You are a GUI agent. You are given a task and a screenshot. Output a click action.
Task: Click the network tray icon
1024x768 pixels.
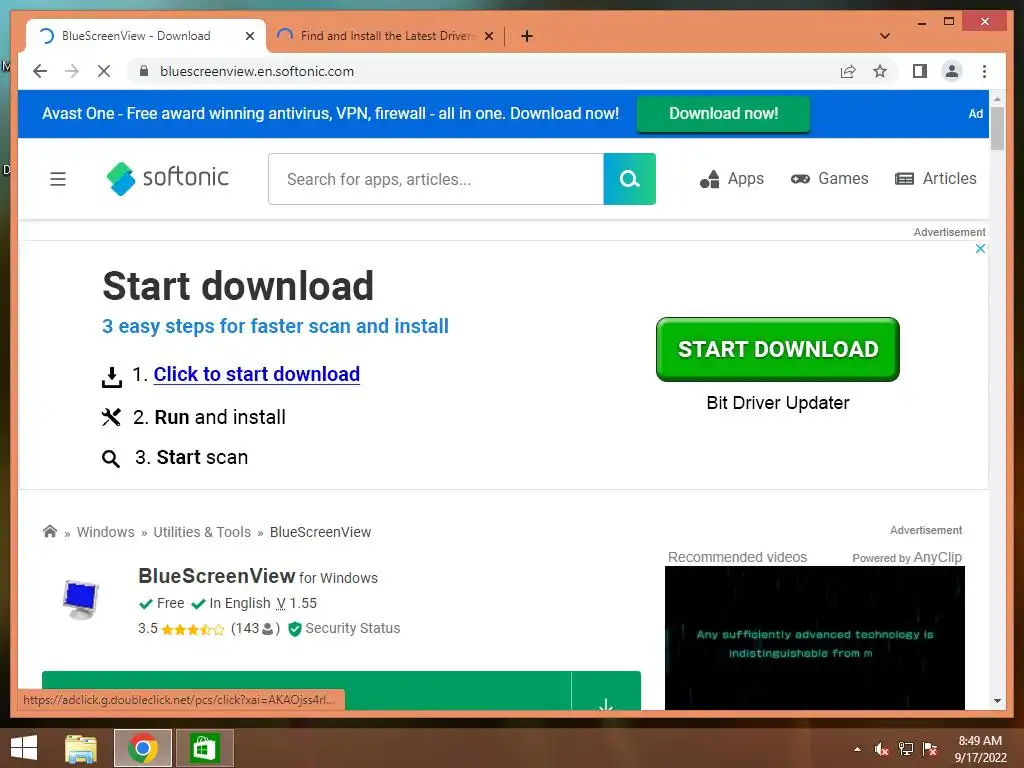coord(906,749)
